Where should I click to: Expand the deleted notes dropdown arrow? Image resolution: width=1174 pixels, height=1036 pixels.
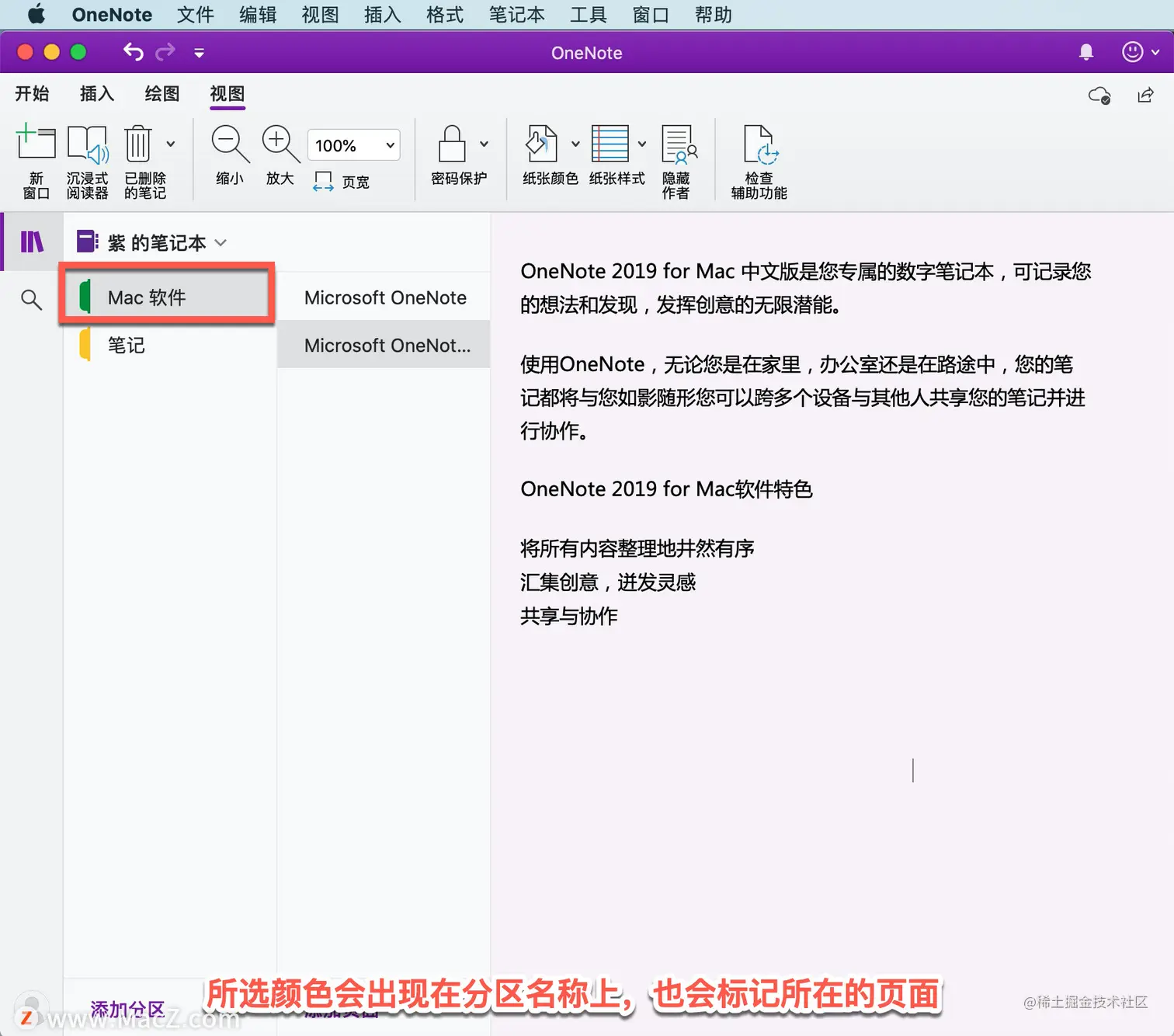(x=171, y=144)
